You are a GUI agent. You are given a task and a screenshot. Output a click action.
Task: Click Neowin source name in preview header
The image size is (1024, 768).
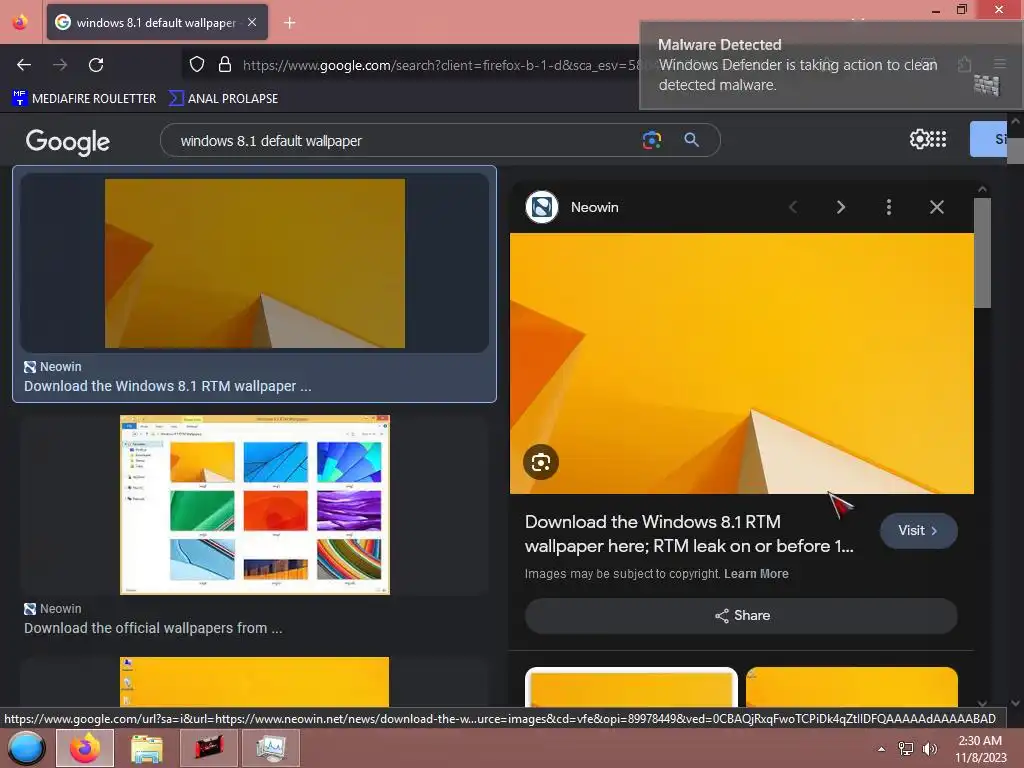coord(595,207)
